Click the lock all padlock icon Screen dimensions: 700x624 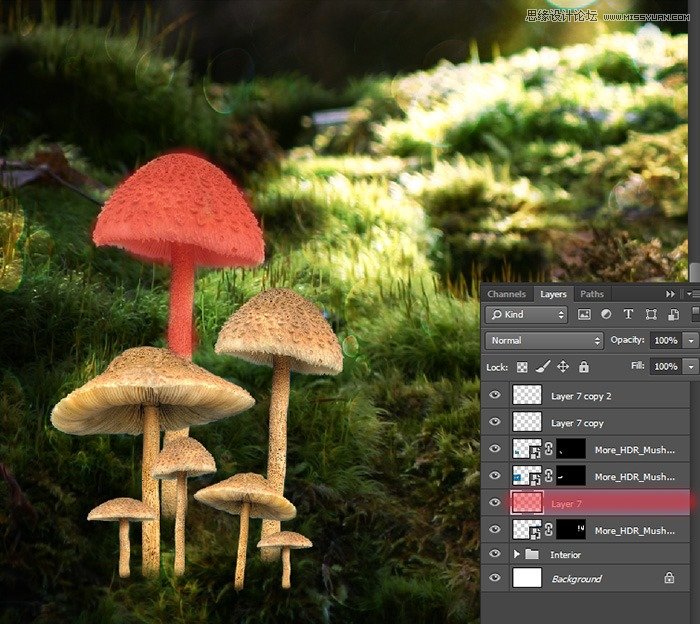(x=583, y=367)
